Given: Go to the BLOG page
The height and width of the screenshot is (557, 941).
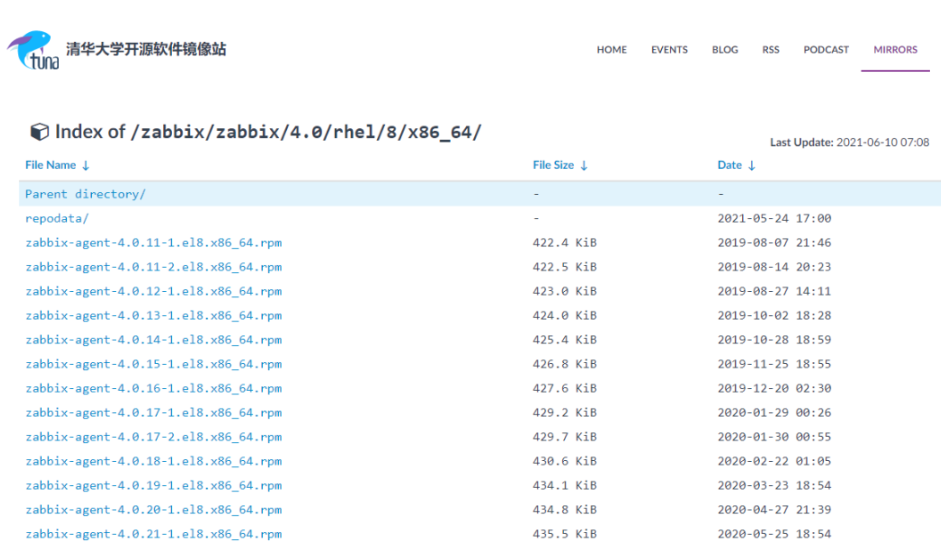Looking at the screenshot, I should pos(725,50).
